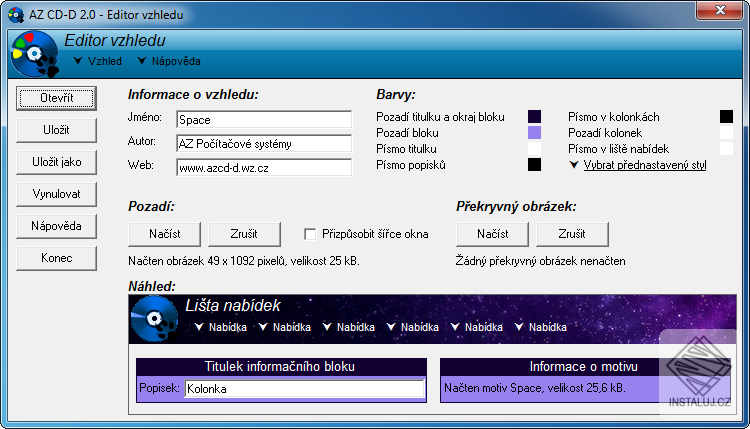Click the Vynulovat button
This screenshot has height=429, width=750.
56,194
